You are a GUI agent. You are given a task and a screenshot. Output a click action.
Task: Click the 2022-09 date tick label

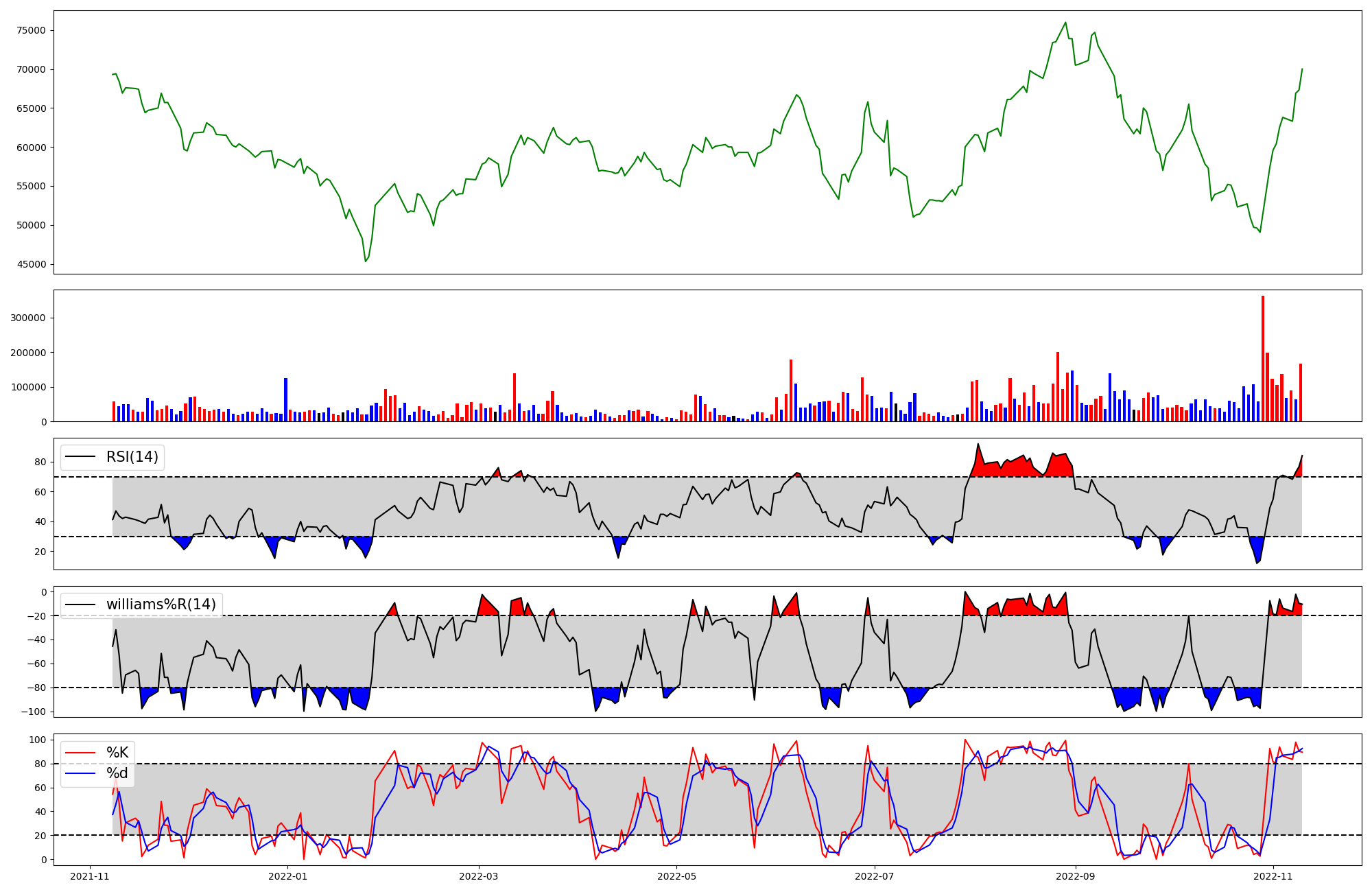[1076, 876]
